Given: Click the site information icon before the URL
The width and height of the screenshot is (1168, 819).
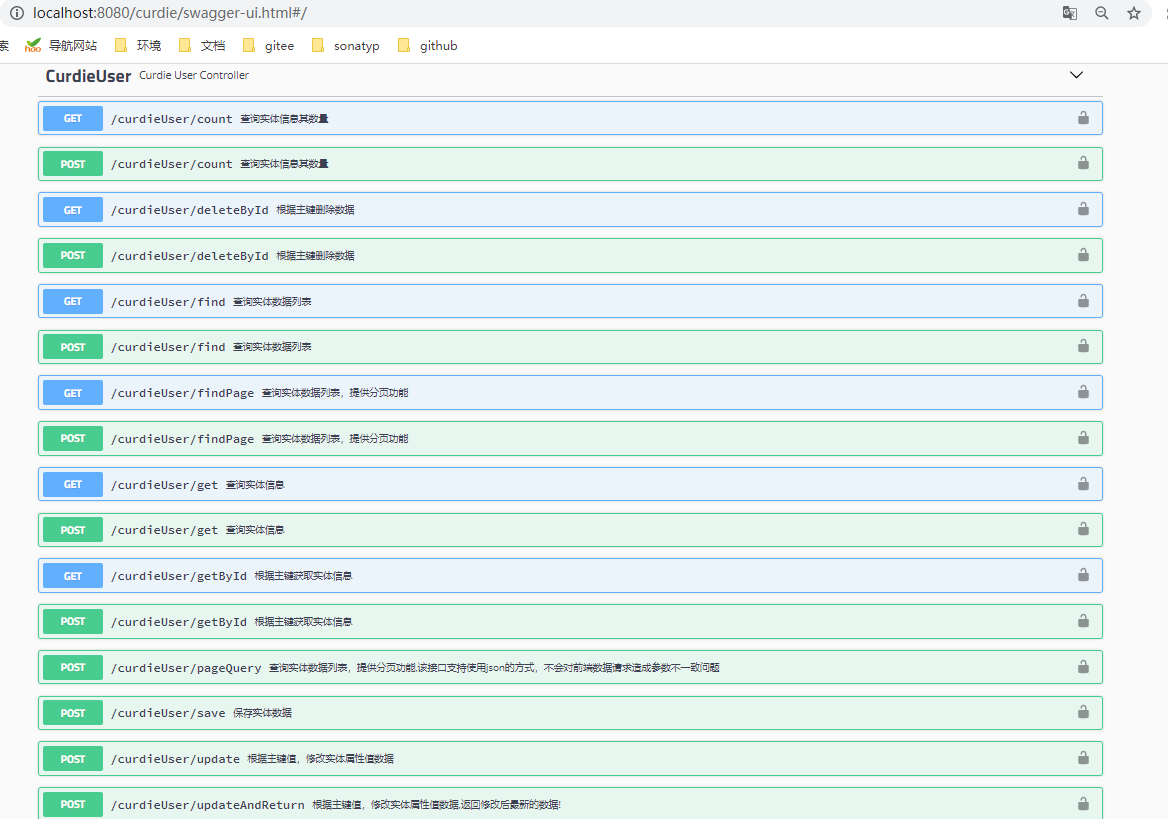Looking at the screenshot, I should click(x=16, y=13).
